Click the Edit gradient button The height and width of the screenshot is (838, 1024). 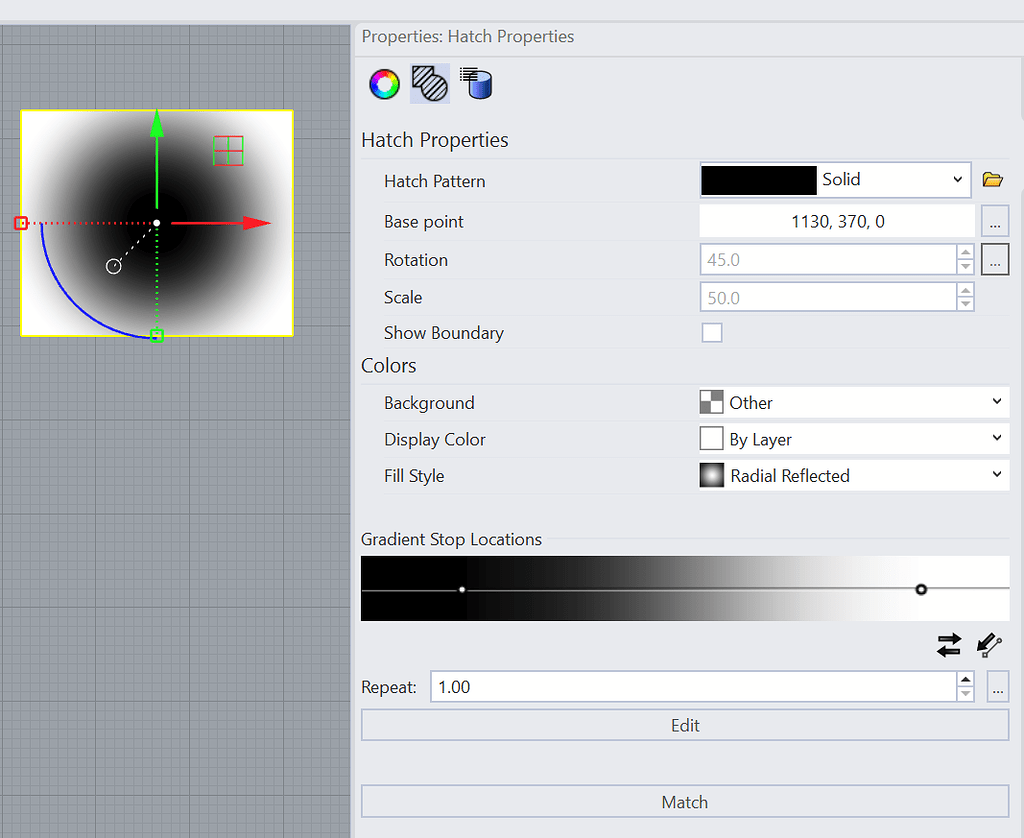click(x=684, y=725)
